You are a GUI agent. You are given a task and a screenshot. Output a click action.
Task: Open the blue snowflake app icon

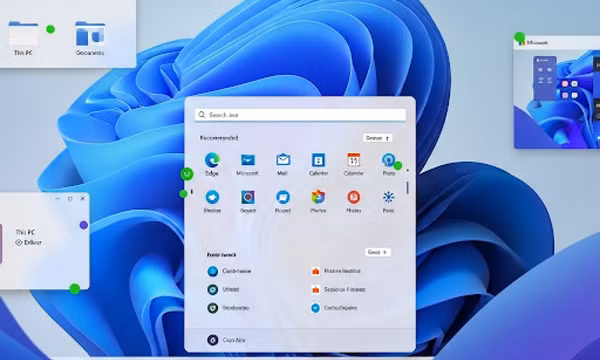(388, 197)
